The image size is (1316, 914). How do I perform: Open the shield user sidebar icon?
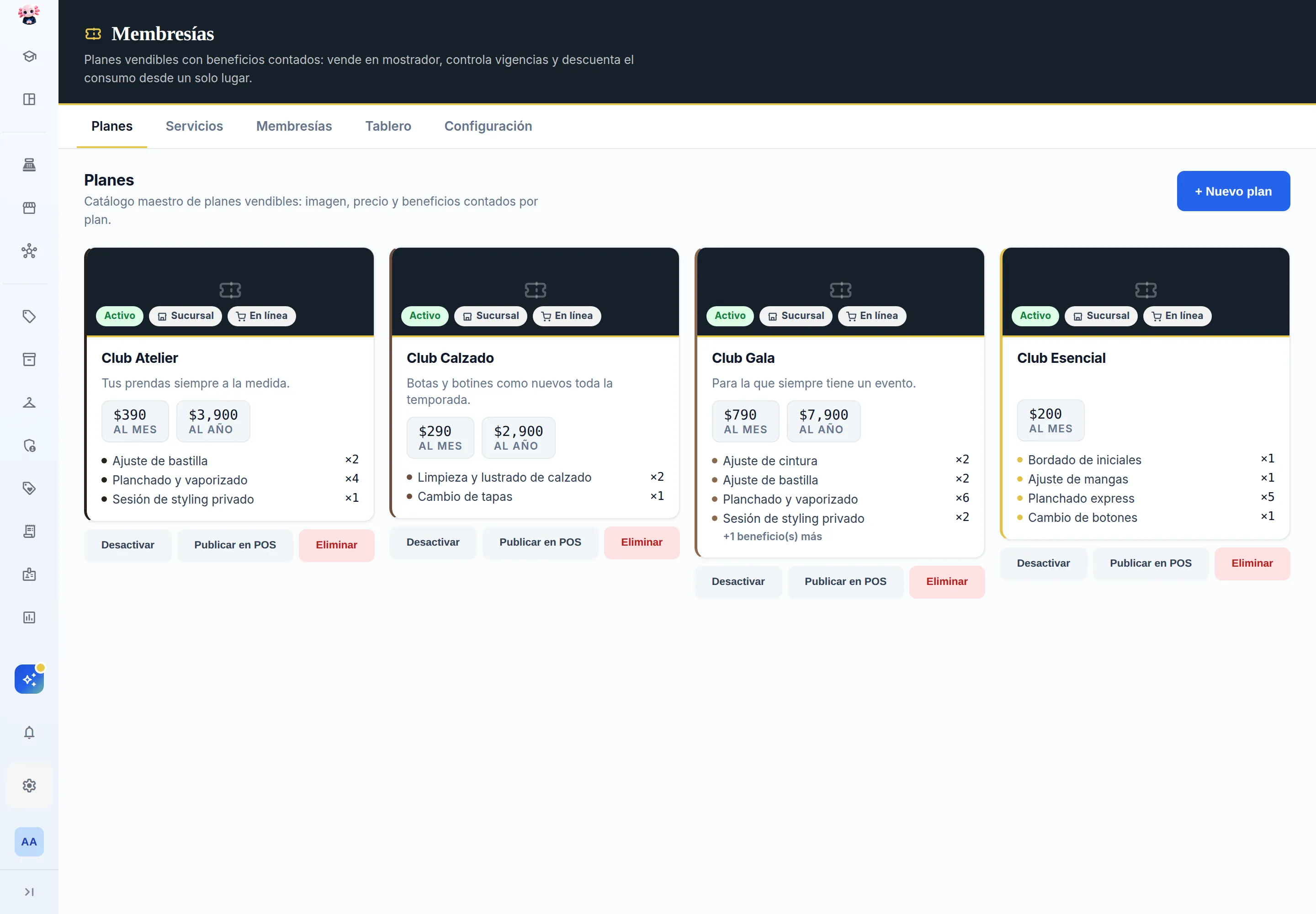tap(29, 446)
